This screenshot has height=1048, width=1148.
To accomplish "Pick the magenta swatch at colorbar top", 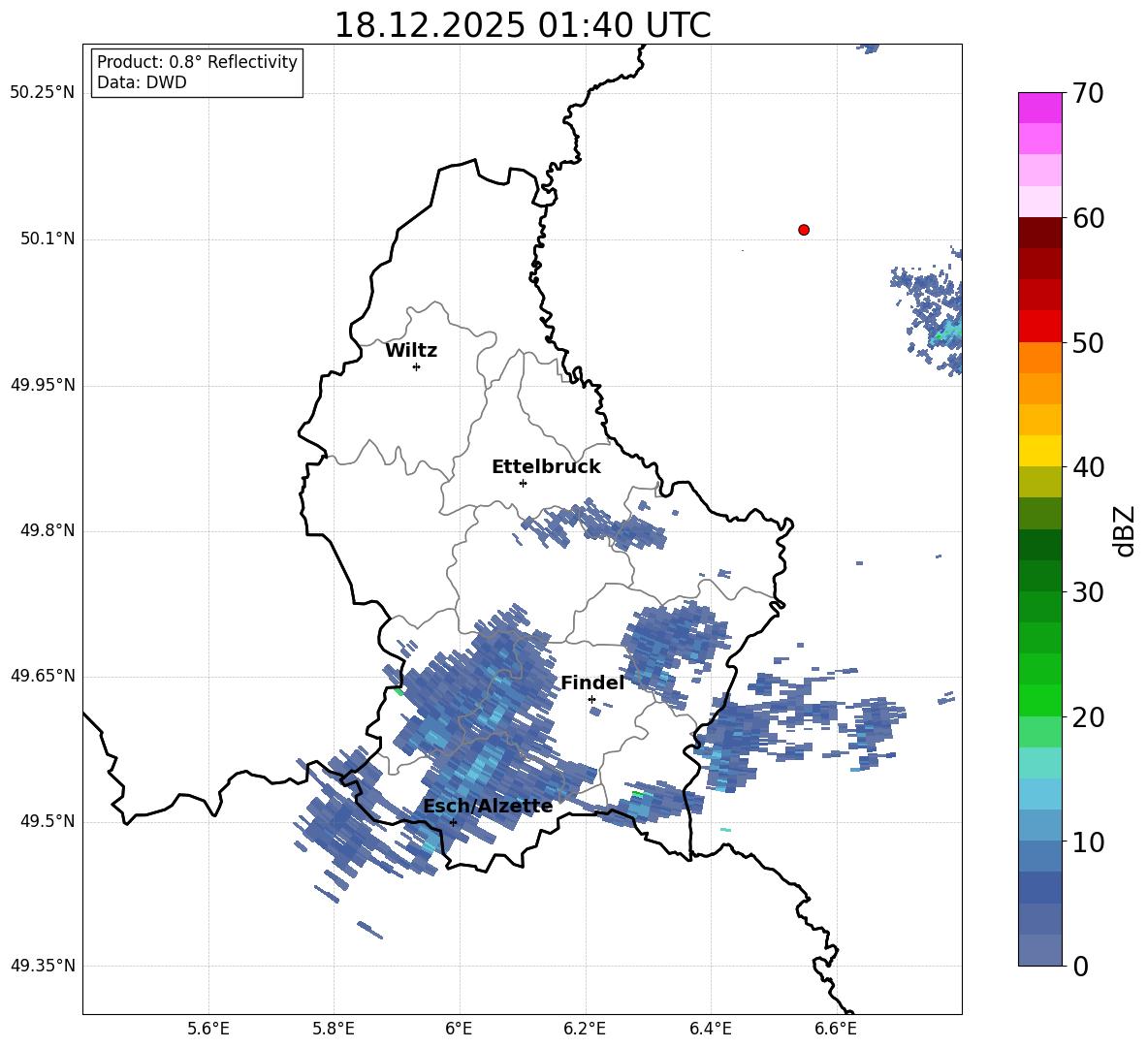I will (1039, 108).
